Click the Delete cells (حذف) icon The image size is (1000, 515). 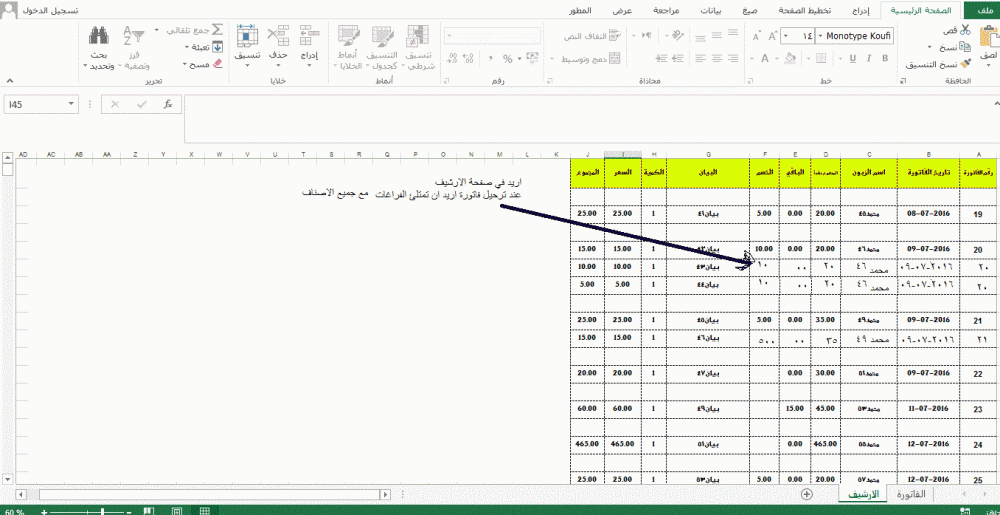278,35
